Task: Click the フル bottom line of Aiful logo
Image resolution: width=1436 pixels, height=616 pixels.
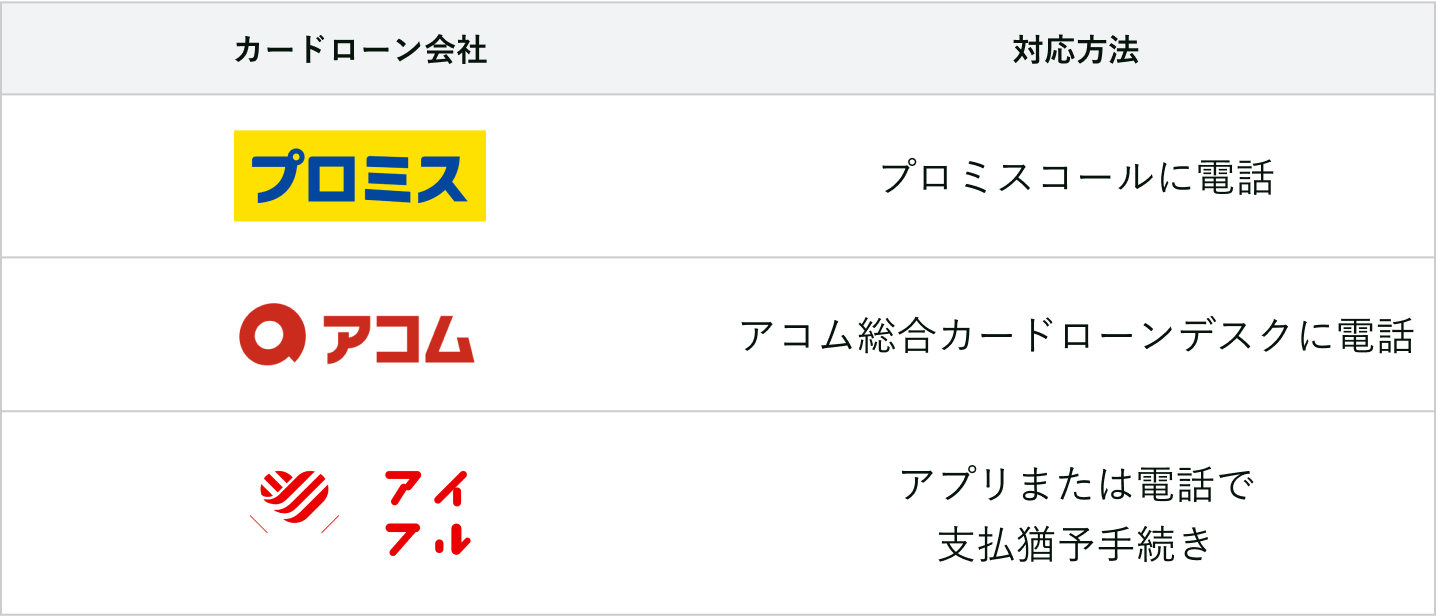Action: pyautogui.click(x=427, y=538)
